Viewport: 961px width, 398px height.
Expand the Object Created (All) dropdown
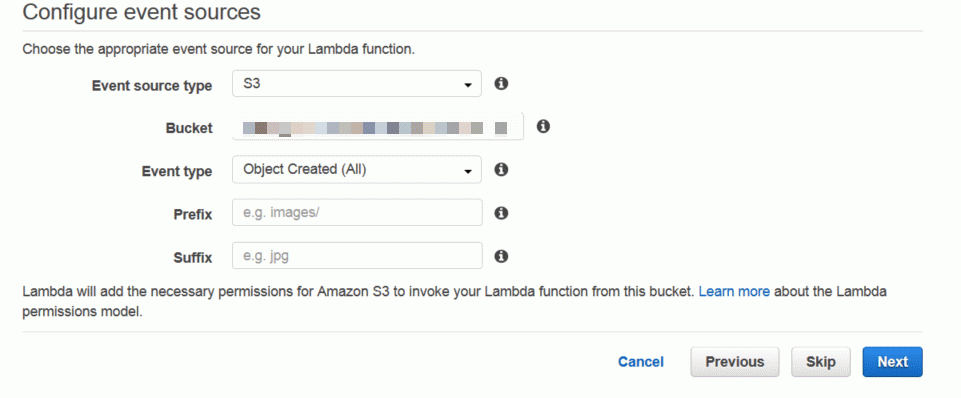click(x=357, y=170)
